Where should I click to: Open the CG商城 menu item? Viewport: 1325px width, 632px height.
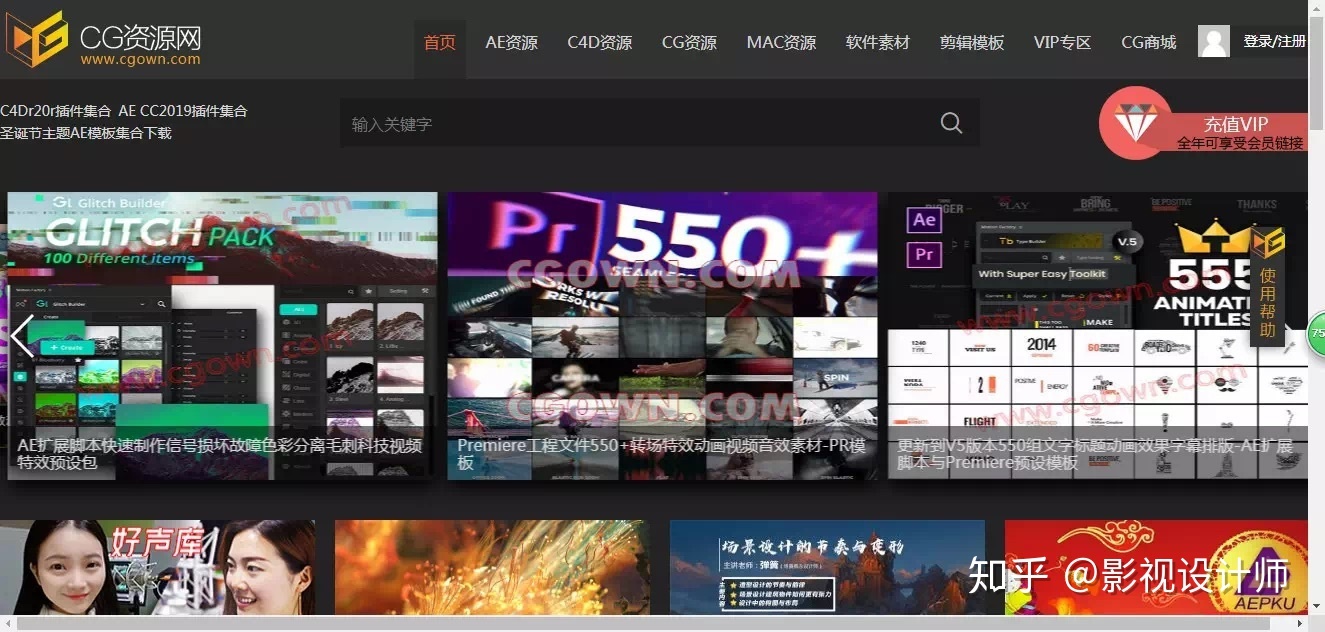1149,42
